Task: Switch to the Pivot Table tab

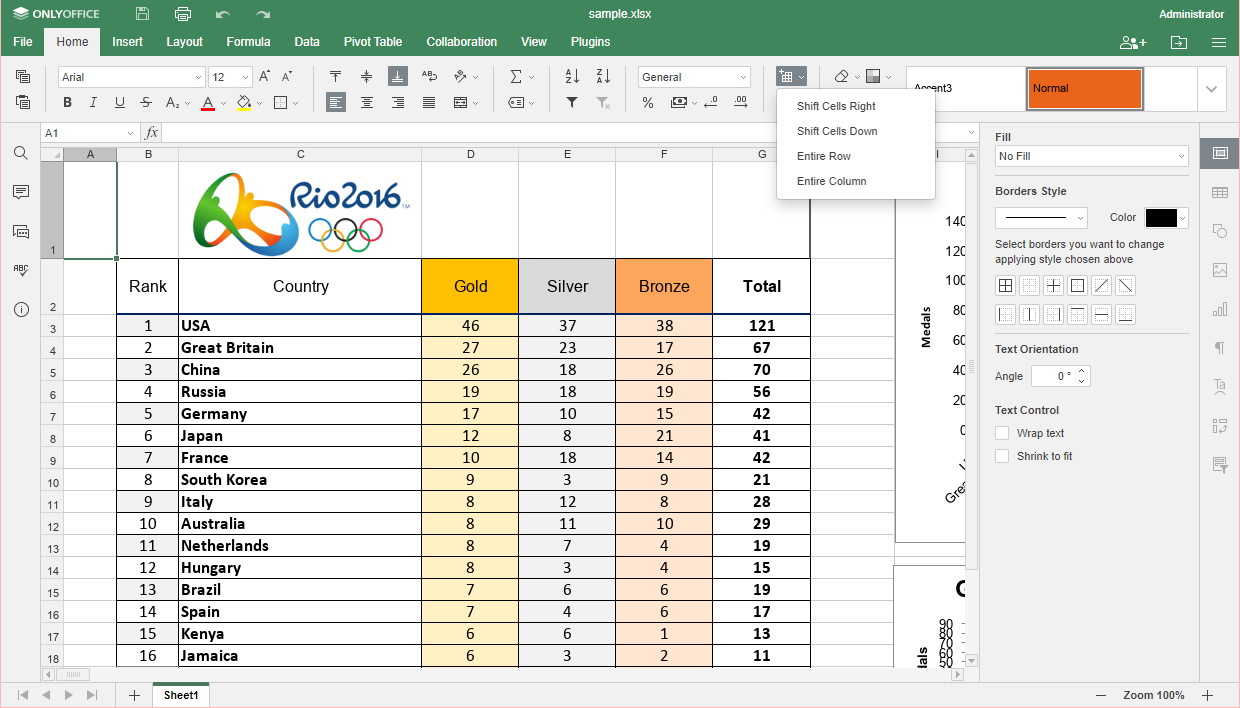Action: [x=372, y=42]
